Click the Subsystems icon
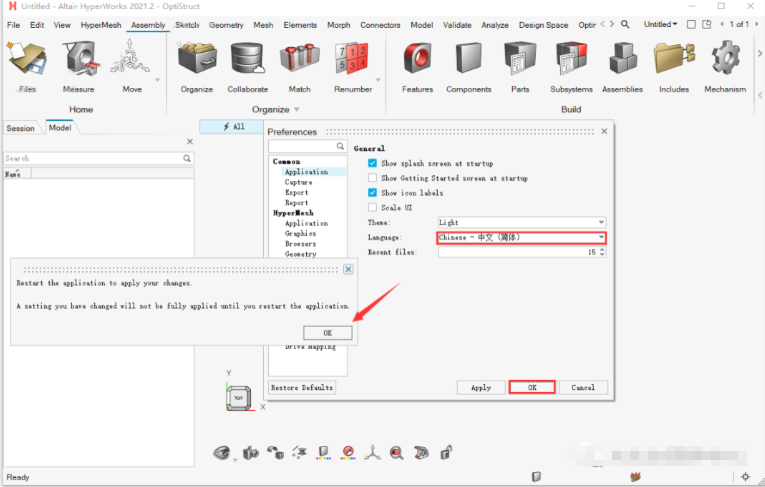The image size is (765, 487). 570,62
